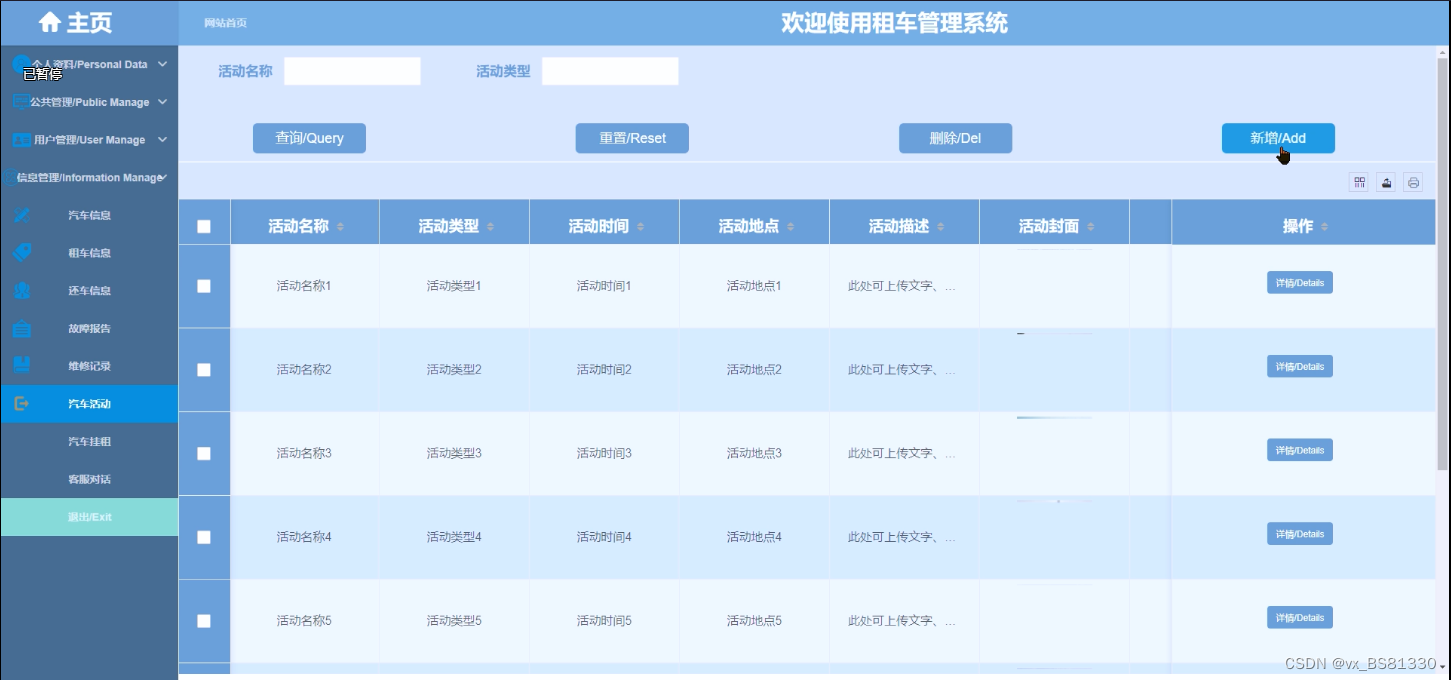The height and width of the screenshot is (680, 1451).
Task: Open 详情/Details for 活动名称3
Action: point(1299,450)
